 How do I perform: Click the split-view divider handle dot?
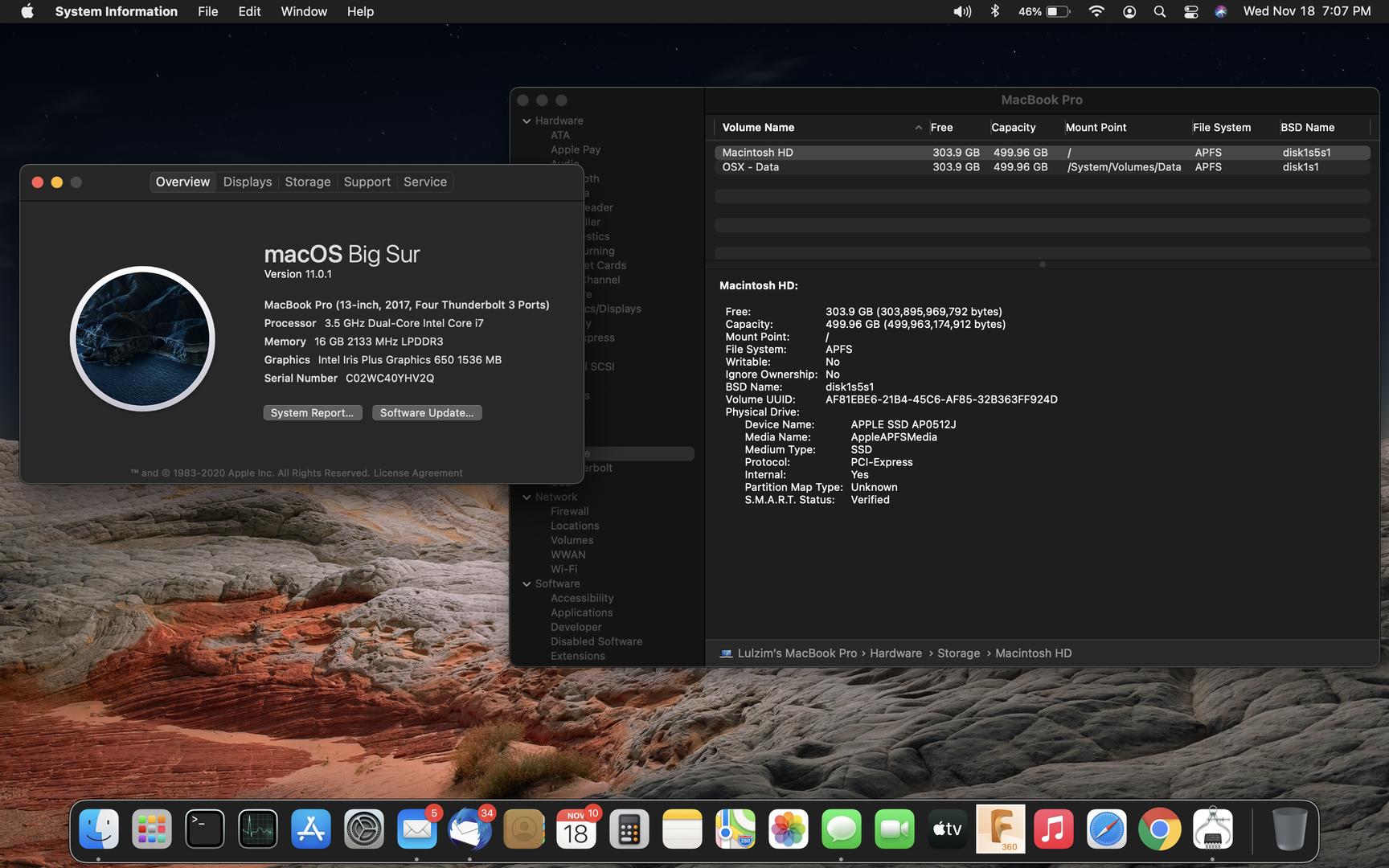(x=1043, y=264)
